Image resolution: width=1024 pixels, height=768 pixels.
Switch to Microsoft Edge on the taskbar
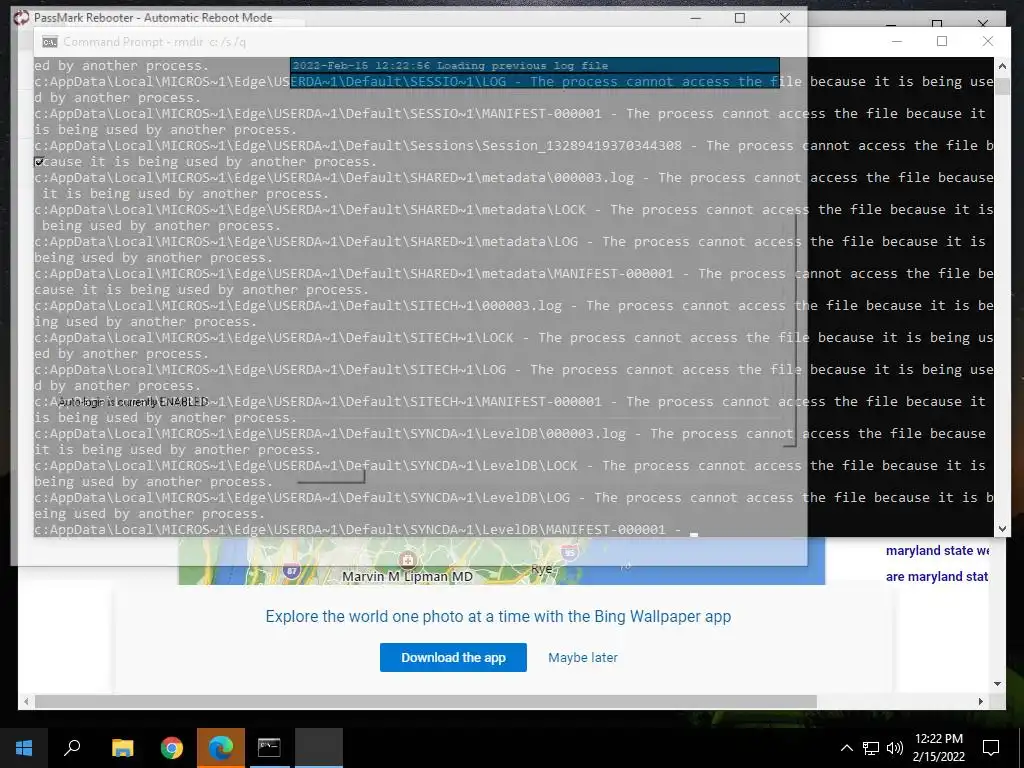[221, 748]
